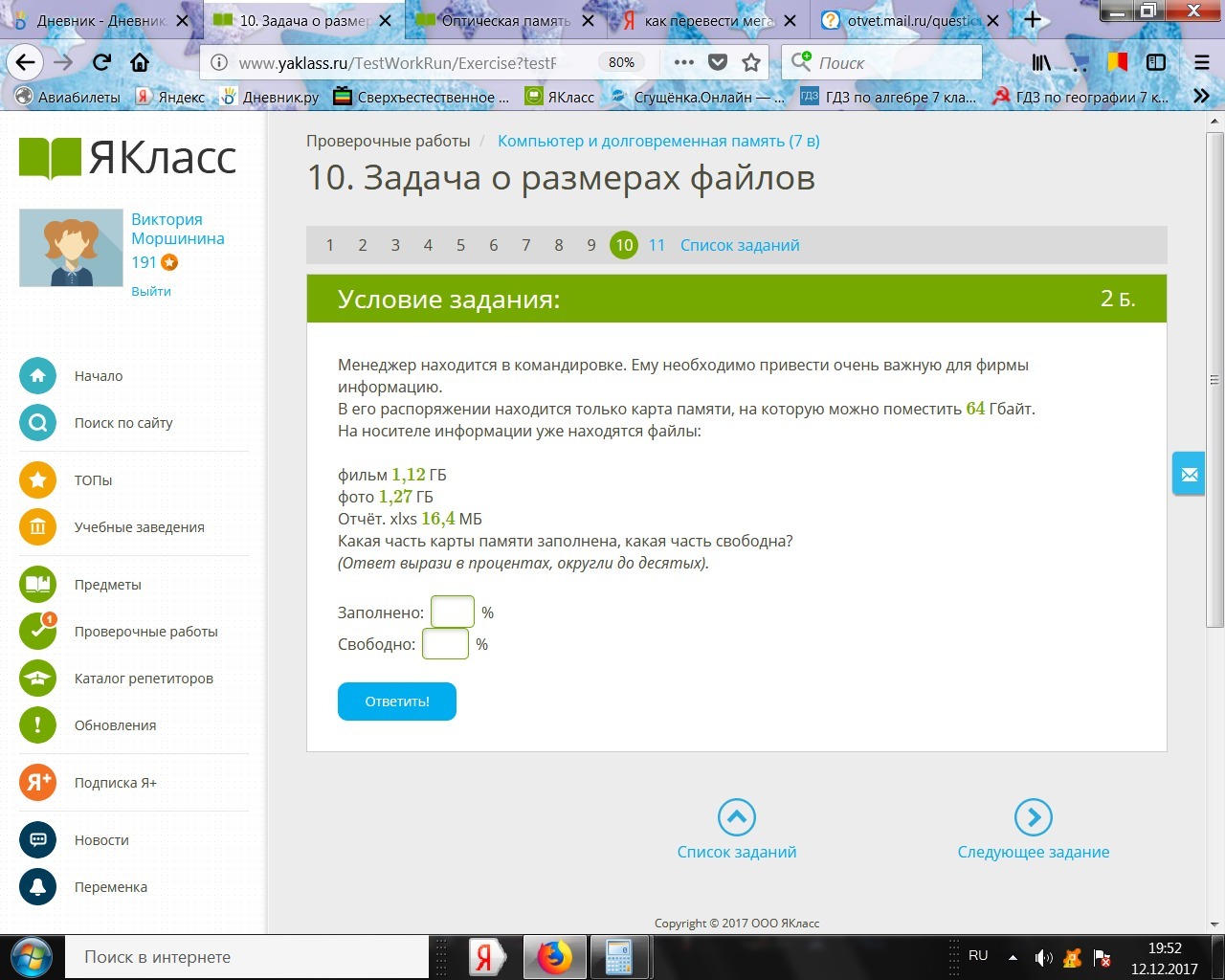Go to task number 11
Screen dimensions: 1225x980
[x=657, y=245]
